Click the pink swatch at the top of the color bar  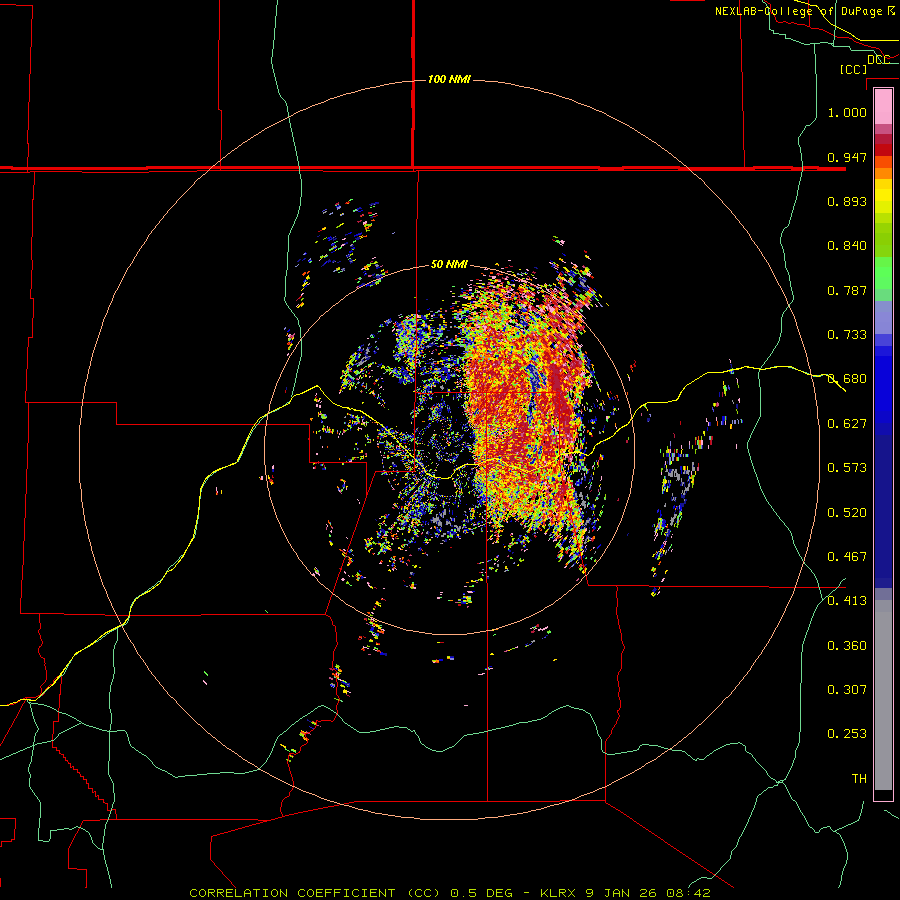883,106
